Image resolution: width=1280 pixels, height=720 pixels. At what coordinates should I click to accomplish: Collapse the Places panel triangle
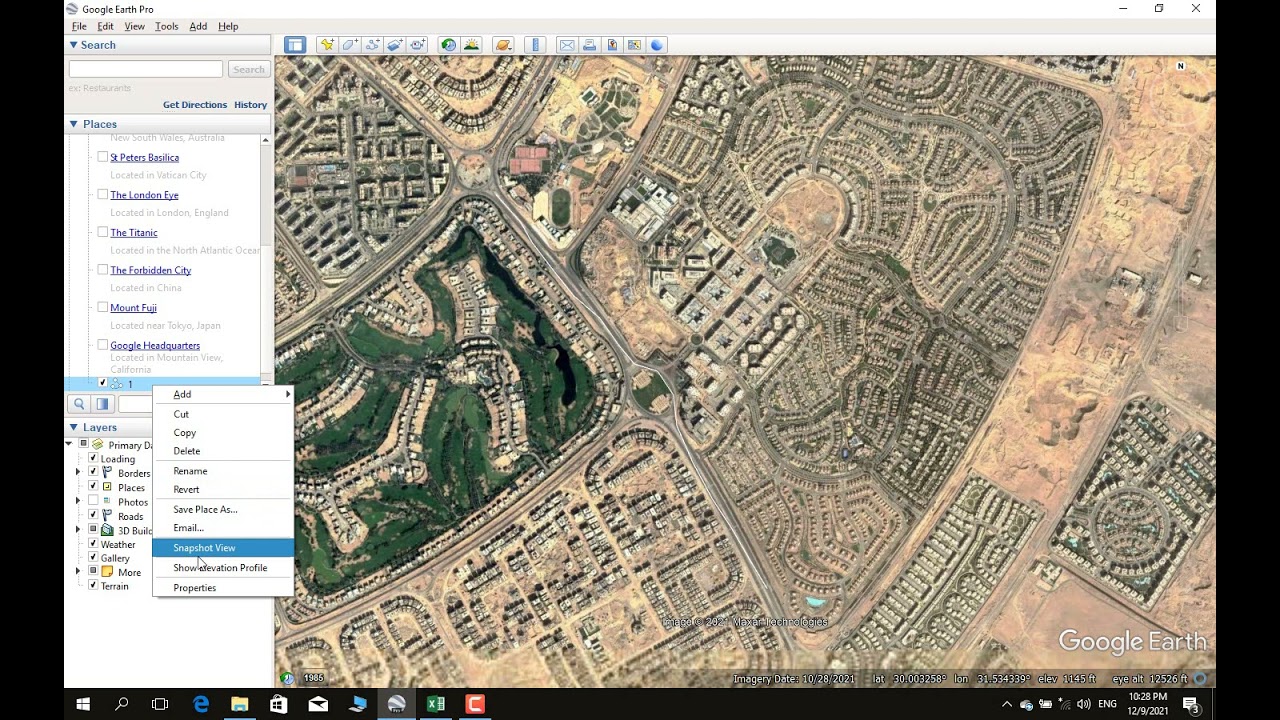(73, 124)
